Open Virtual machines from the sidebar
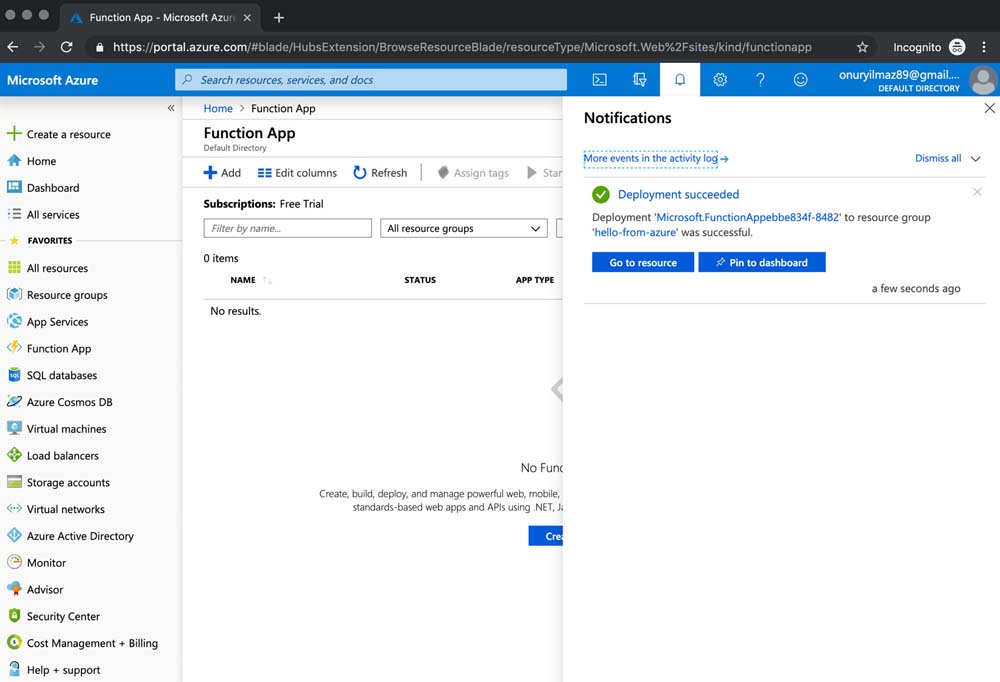This screenshot has width=1000, height=682. click(66, 429)
